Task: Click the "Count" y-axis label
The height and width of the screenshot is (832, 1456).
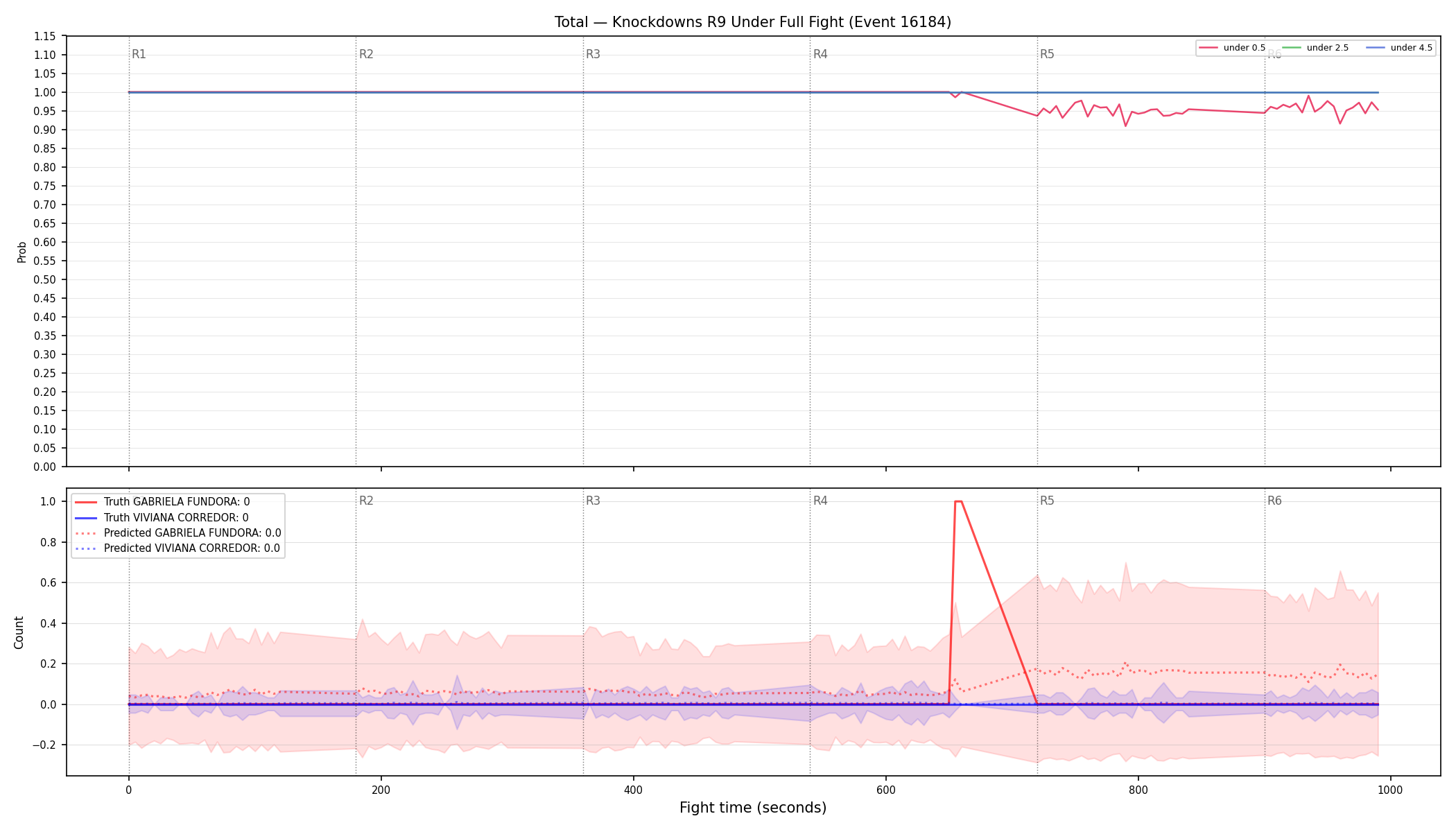Action: 19,632
